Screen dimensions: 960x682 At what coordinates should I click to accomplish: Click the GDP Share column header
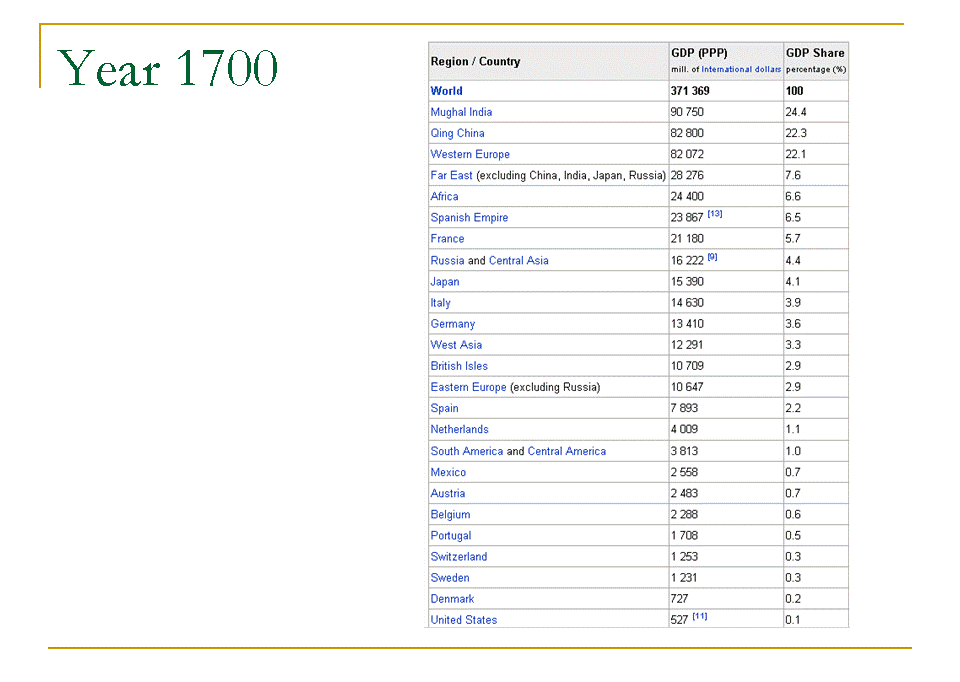(x=815, y=53)
